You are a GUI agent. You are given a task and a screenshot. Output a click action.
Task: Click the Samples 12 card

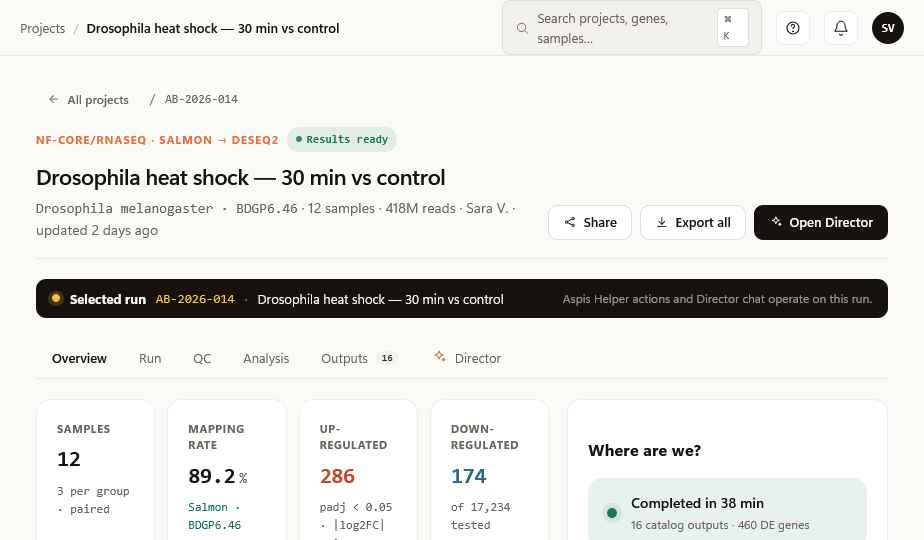coord(95,470)
